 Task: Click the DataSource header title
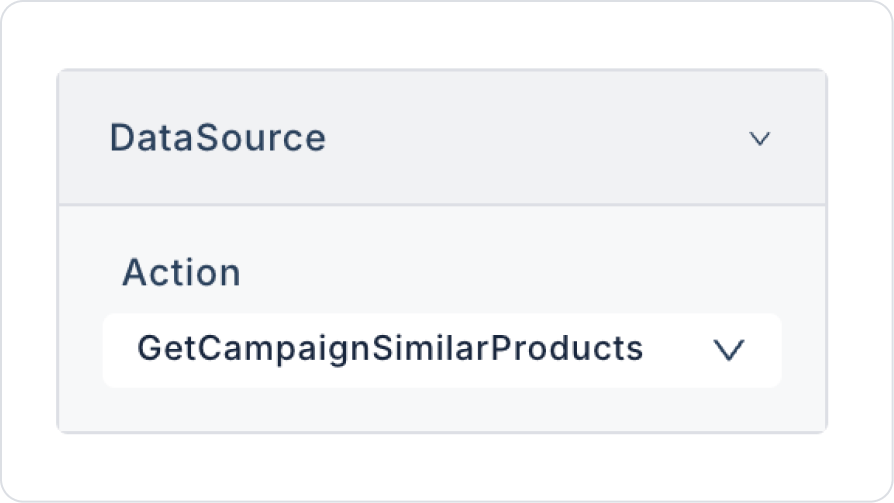pyautogui.click(x=217, y=138)
